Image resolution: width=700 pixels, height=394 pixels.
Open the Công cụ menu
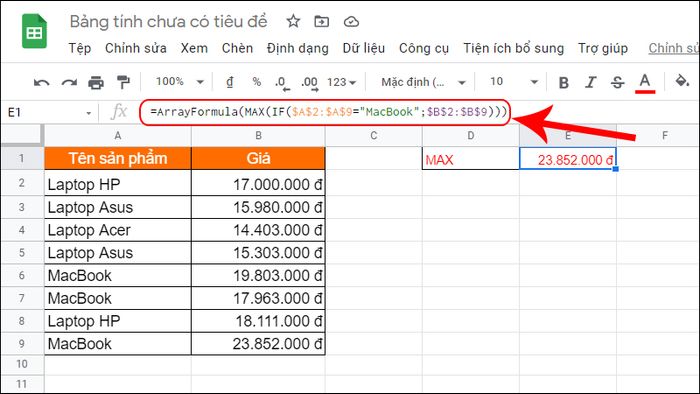[x=424, y=48]
